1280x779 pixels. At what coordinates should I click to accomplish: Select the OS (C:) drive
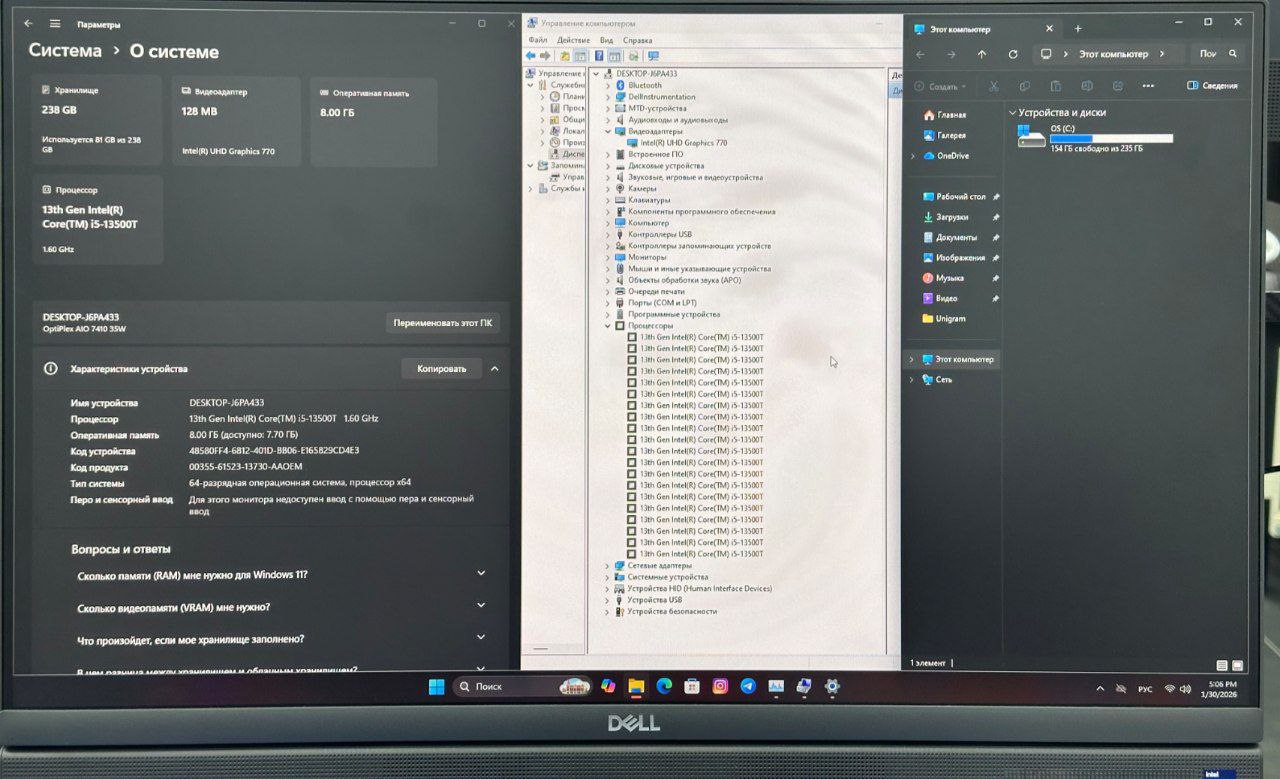(1094, 138)
